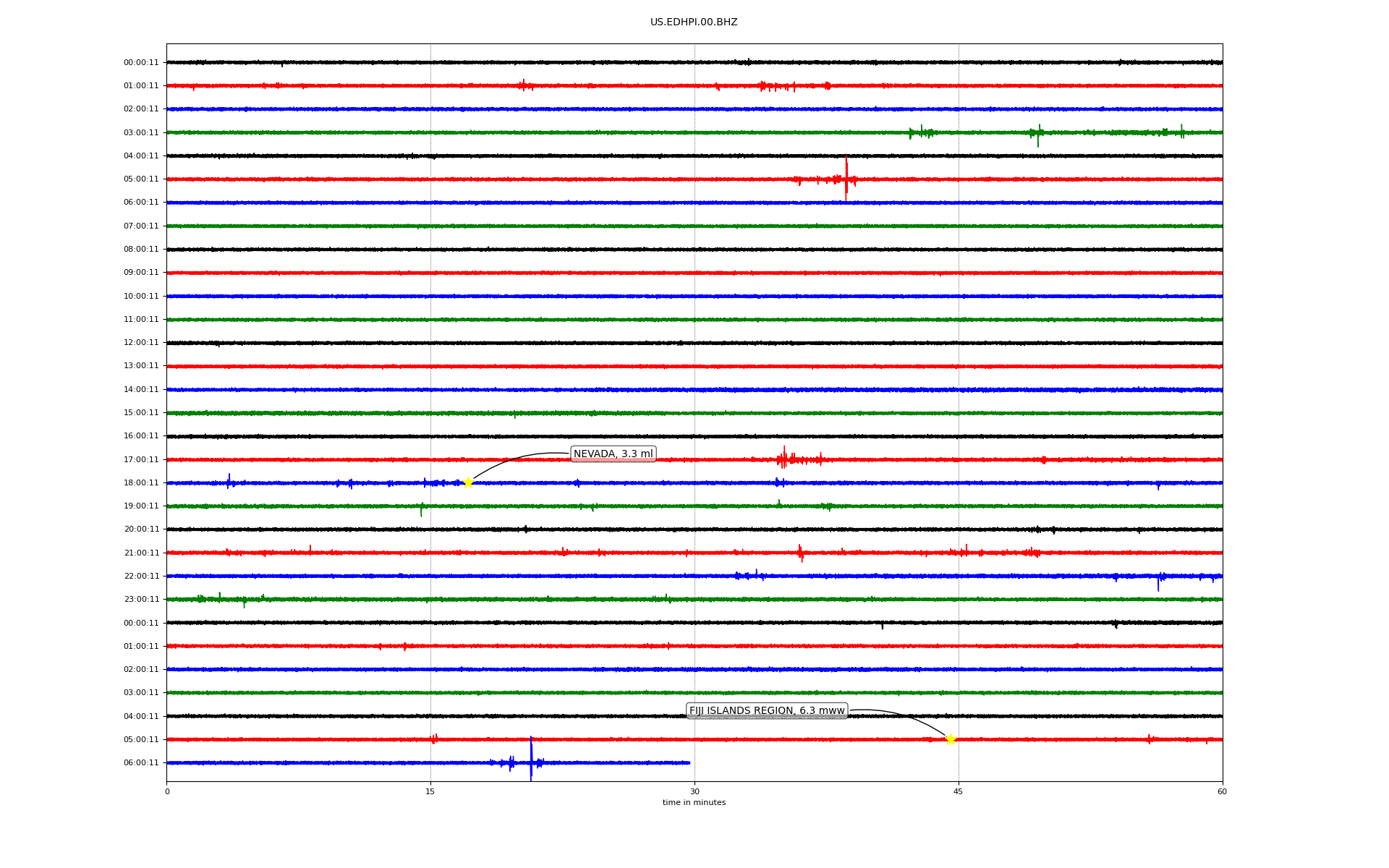Viewport: 1389px width, 868px height.
Task: Click the time in minutes axis label
Action: tap(694, 803)
